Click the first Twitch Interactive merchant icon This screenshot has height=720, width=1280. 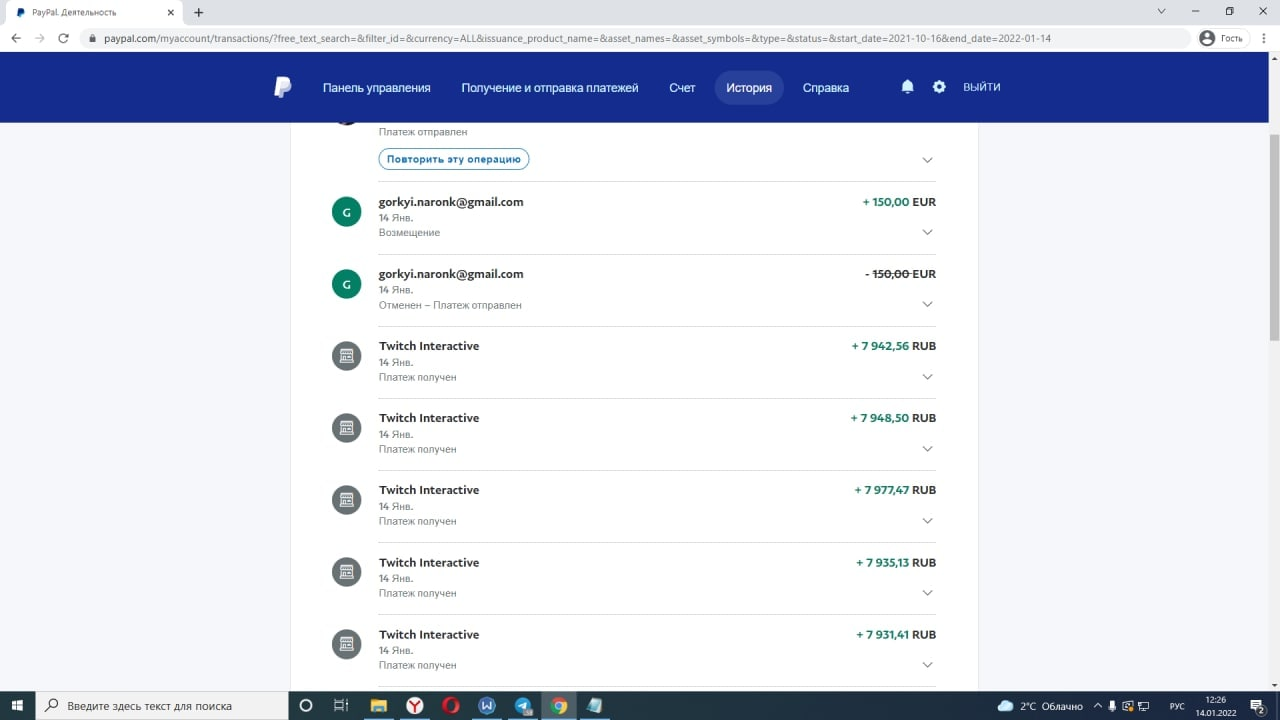(x=346, y=356)
